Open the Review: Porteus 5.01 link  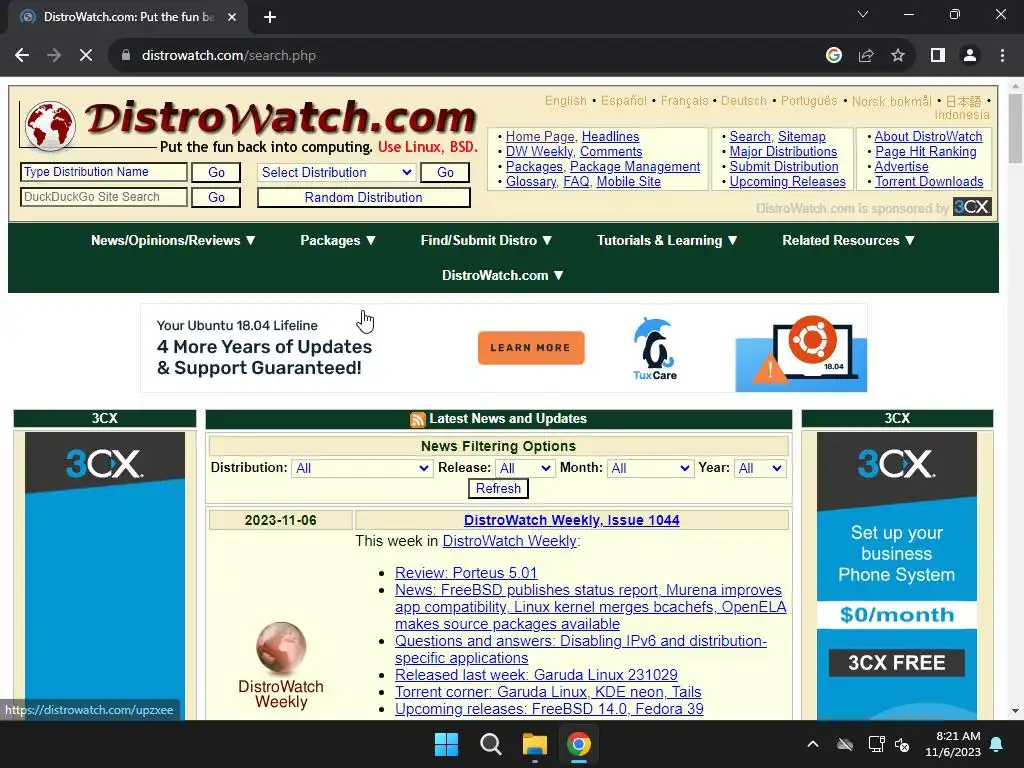click(466, 573)
